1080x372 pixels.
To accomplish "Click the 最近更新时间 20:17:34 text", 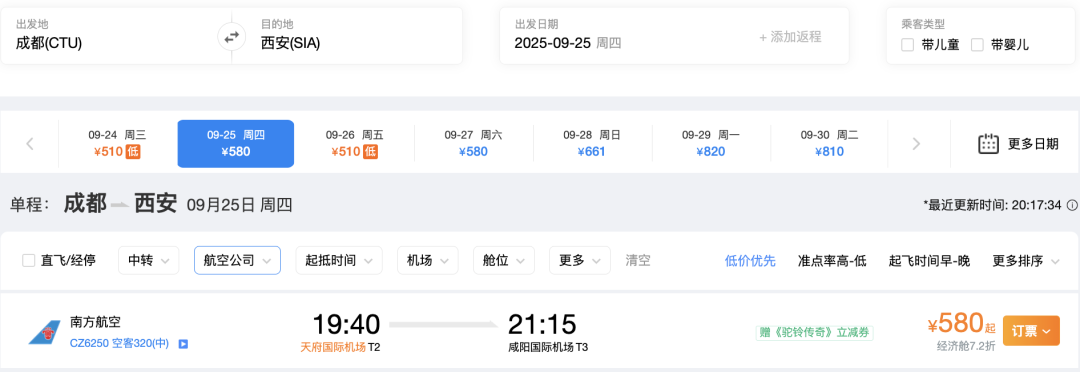I will pos(992,205).
